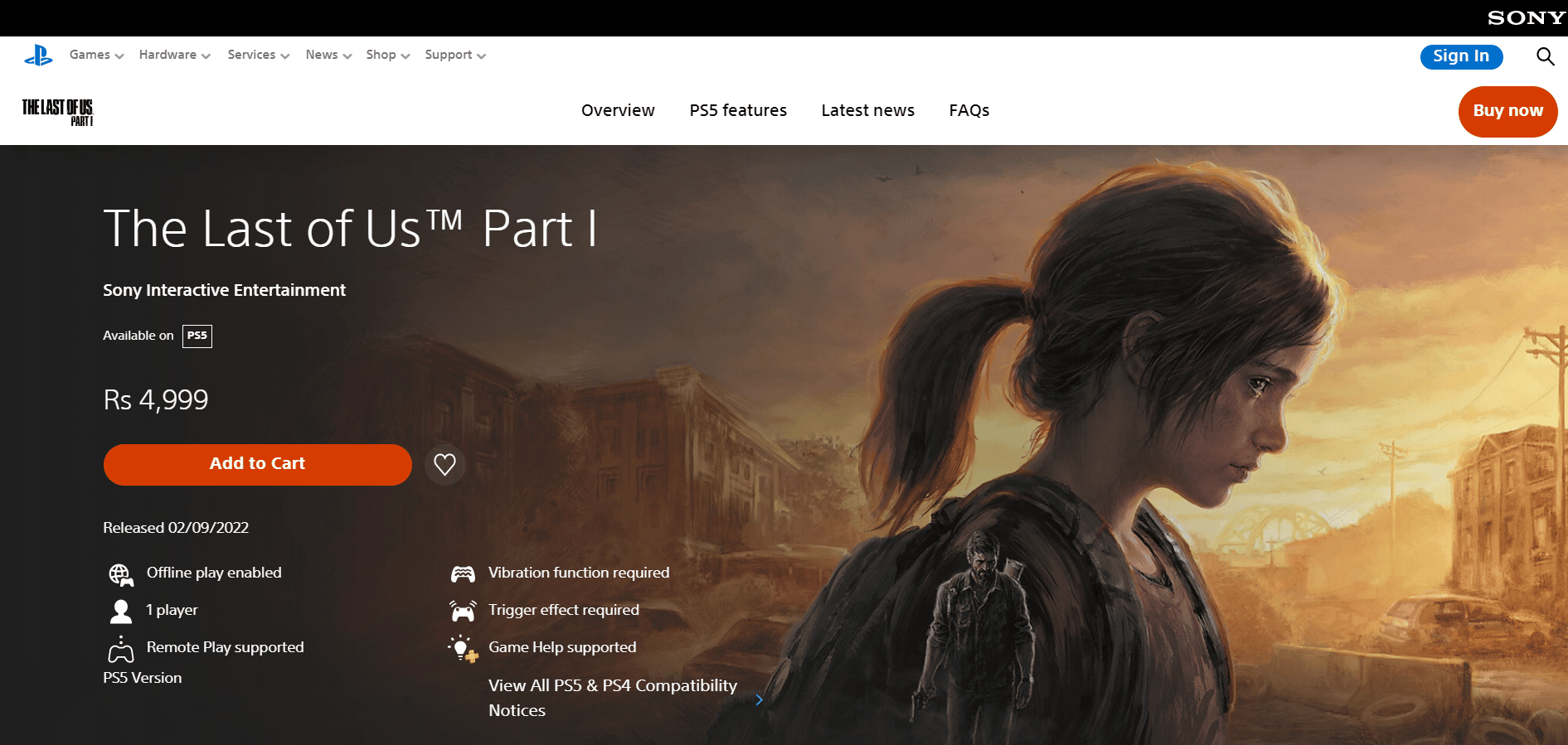Switch to PS5 features section
This screenshot has width=1568, height=745.
coord(738,110)
